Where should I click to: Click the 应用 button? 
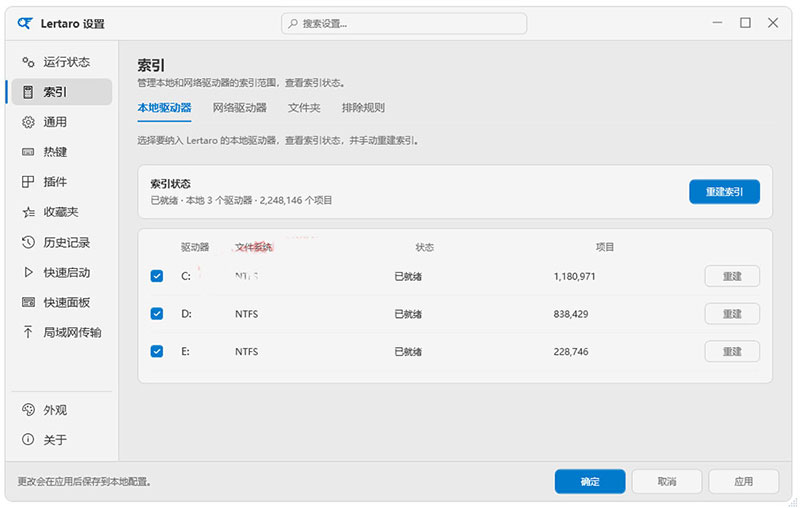pos(743,481)
